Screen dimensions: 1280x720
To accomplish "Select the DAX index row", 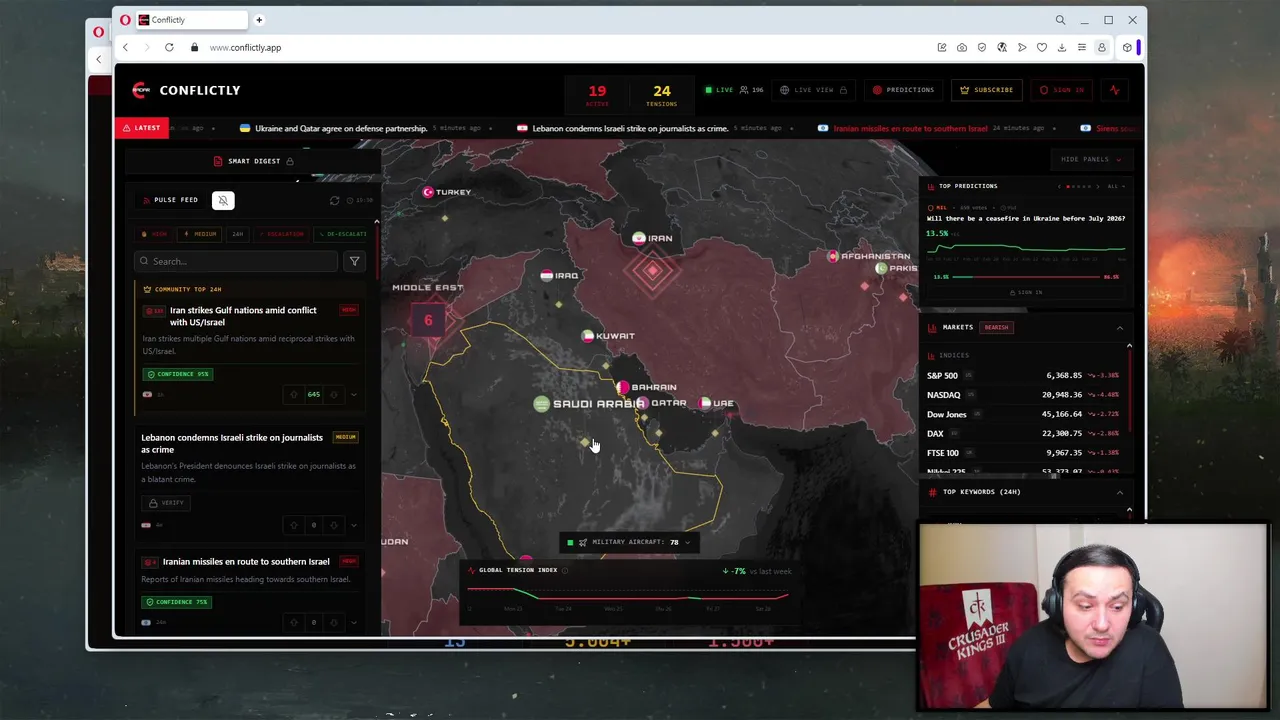I will [1022, 434].
